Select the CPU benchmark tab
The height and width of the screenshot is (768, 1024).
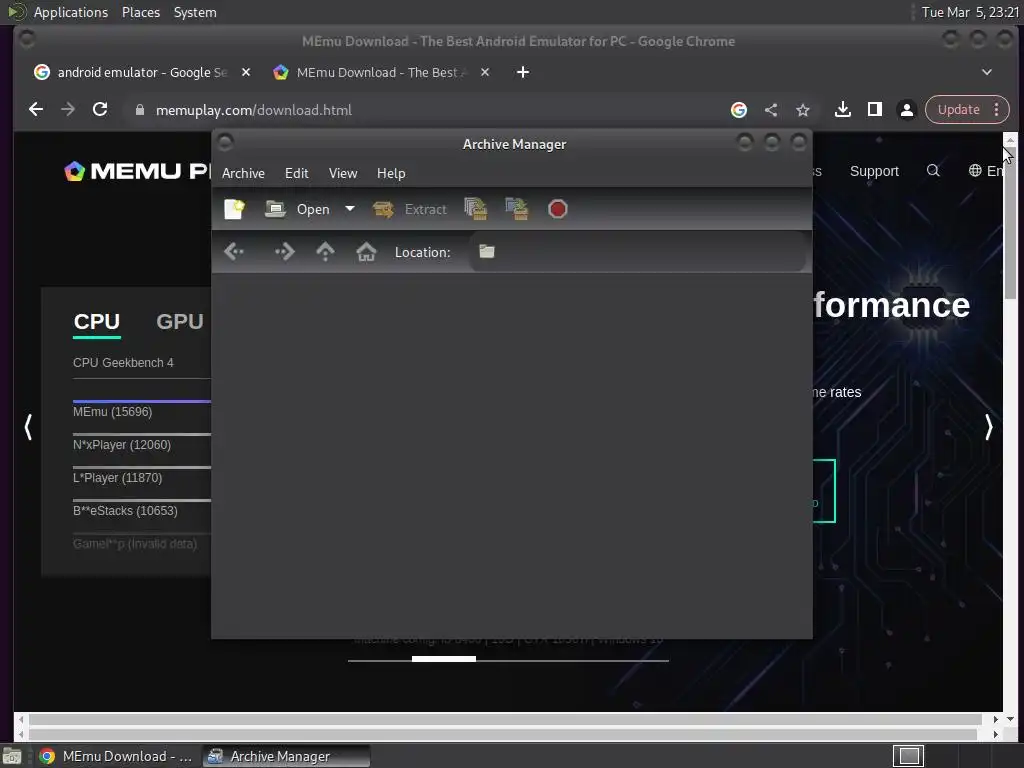pos(97,322)
